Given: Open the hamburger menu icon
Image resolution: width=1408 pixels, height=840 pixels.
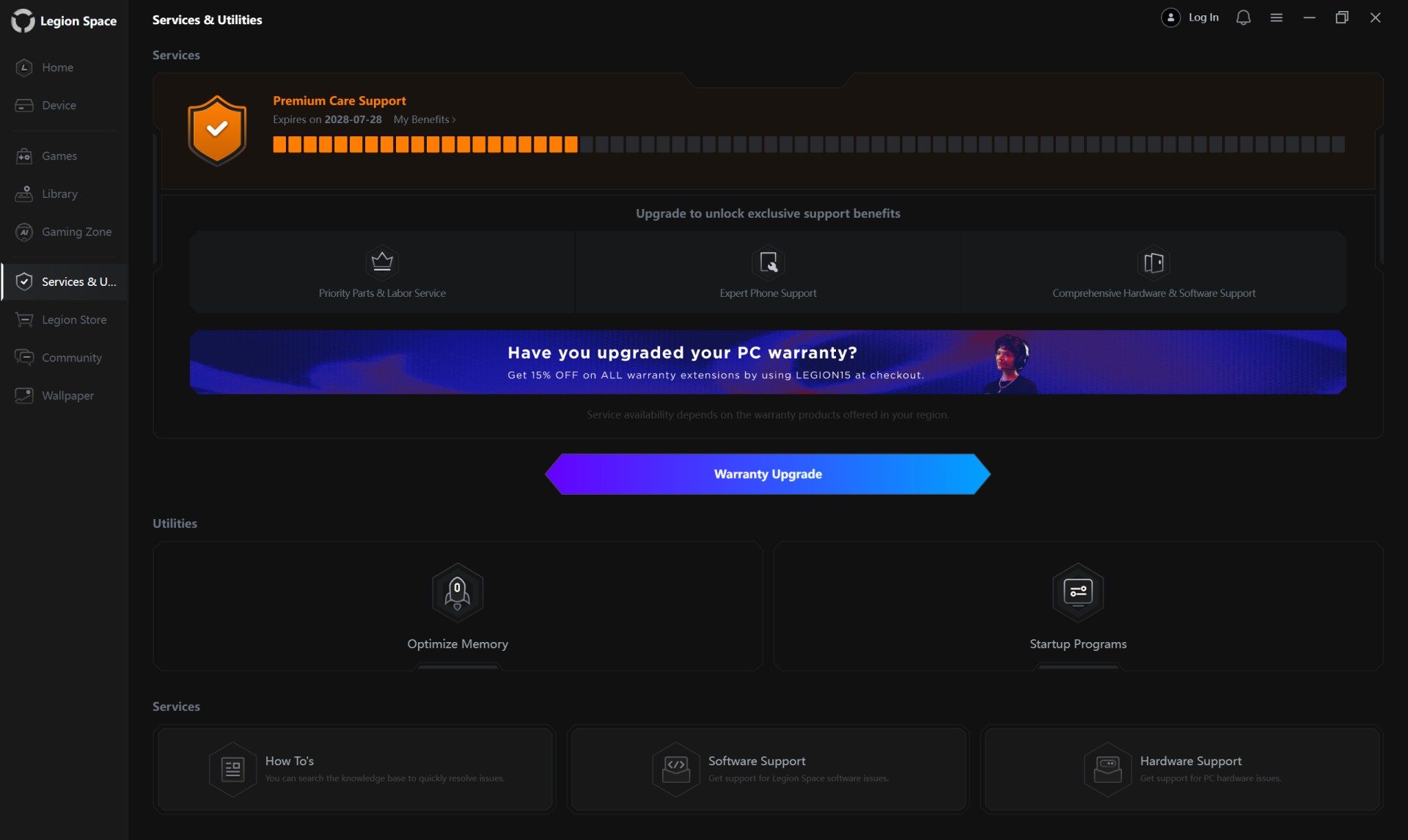Looking at the screenshot, I should point(1276,18).
